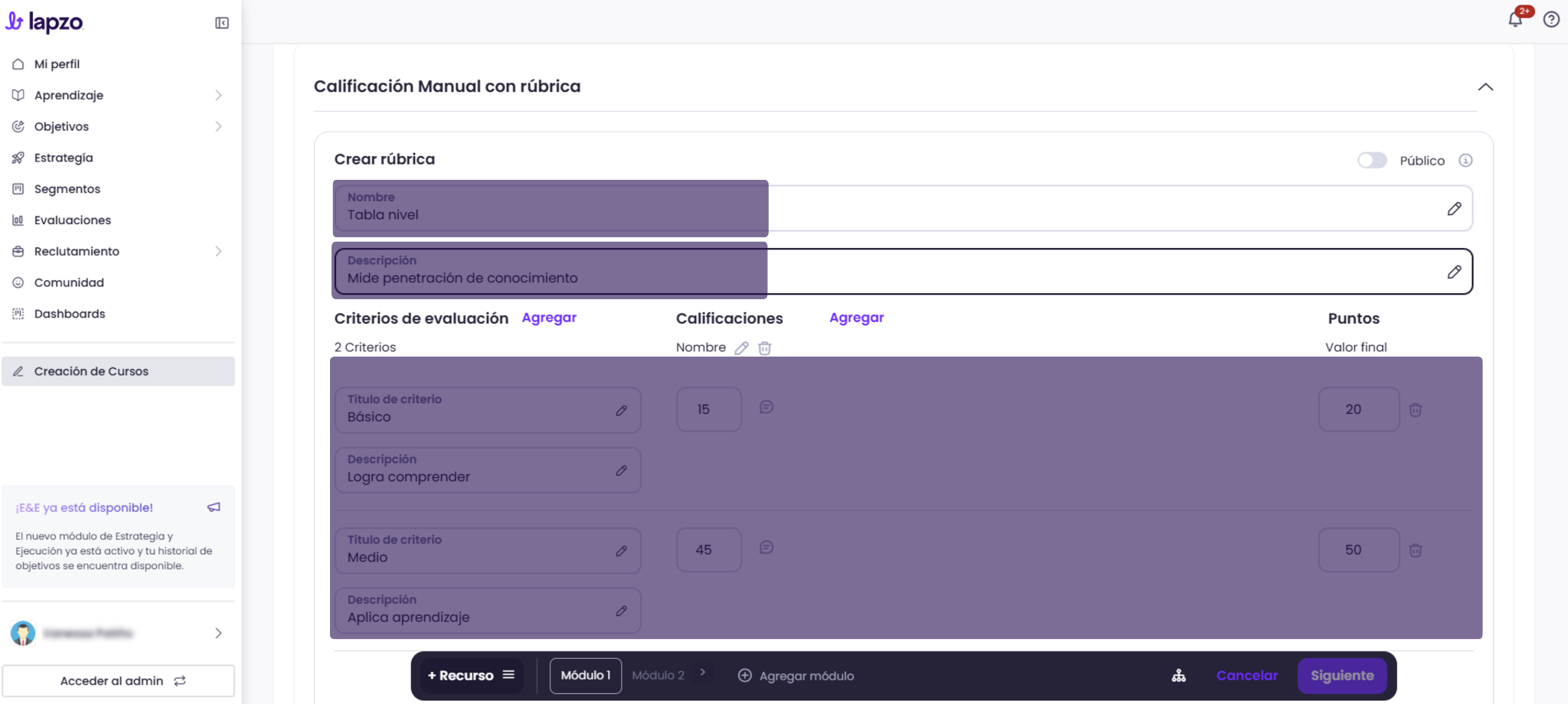This screenshot has height=704, width=1568.
Task: Delete the Medio criterion trash icon
Action: [x=1416, y=550]
